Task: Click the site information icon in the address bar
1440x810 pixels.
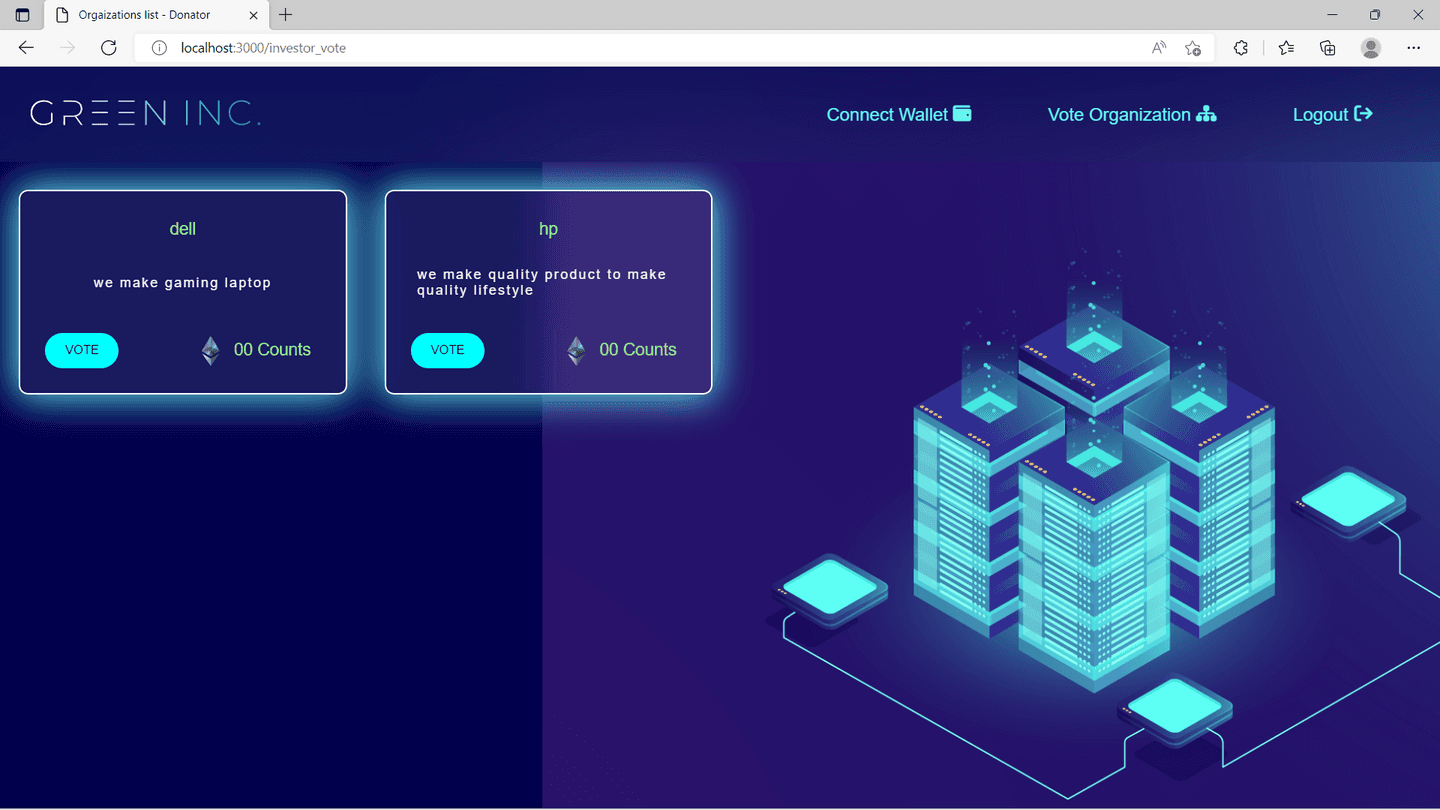Action: coord(159,47)
